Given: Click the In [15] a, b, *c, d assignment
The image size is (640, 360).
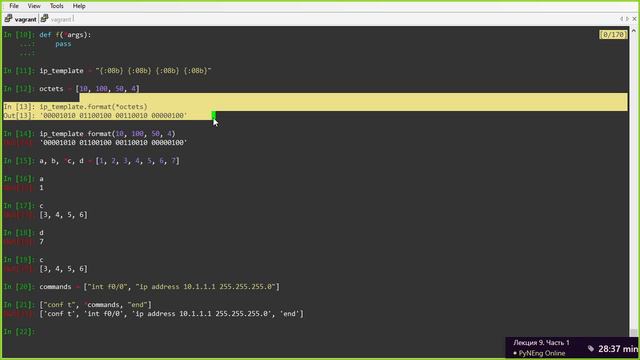Looking at the screenshot, I should click(91, 161).
